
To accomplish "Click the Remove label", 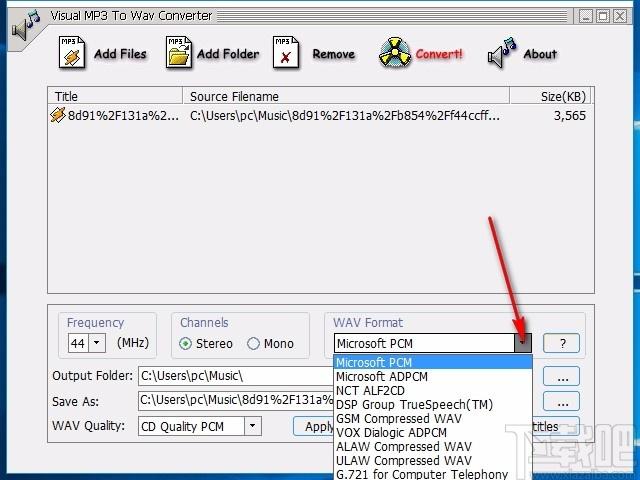I will tap(333, 54).
